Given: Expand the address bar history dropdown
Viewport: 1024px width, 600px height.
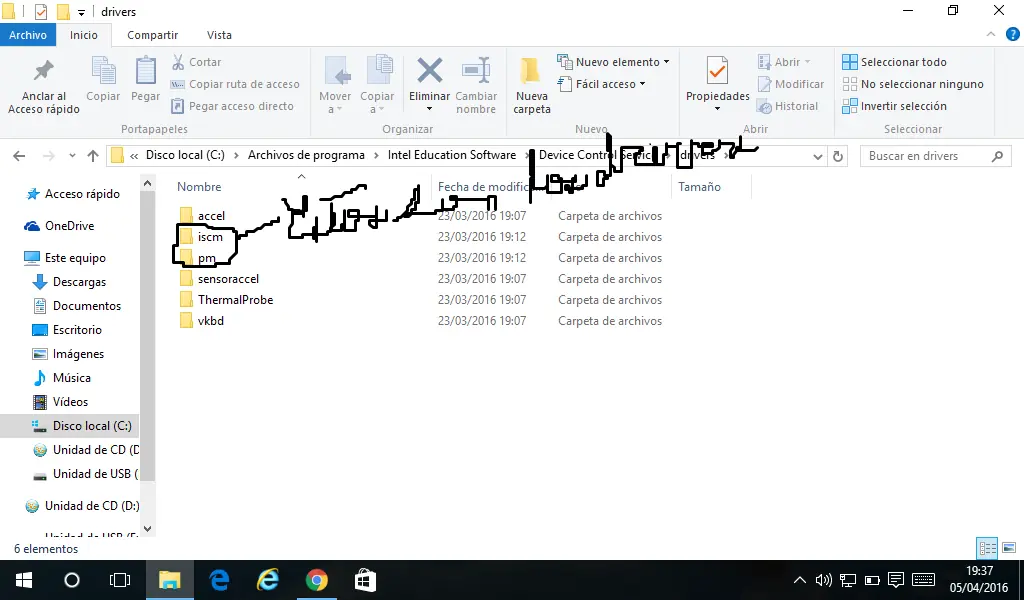Looking at the screenshot, I should tap(818, 157).
